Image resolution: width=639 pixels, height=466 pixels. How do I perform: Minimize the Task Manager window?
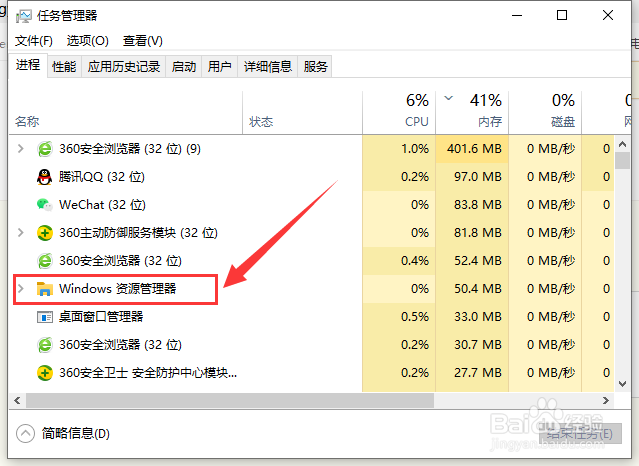pyautogui.click(x=517, y=15)
